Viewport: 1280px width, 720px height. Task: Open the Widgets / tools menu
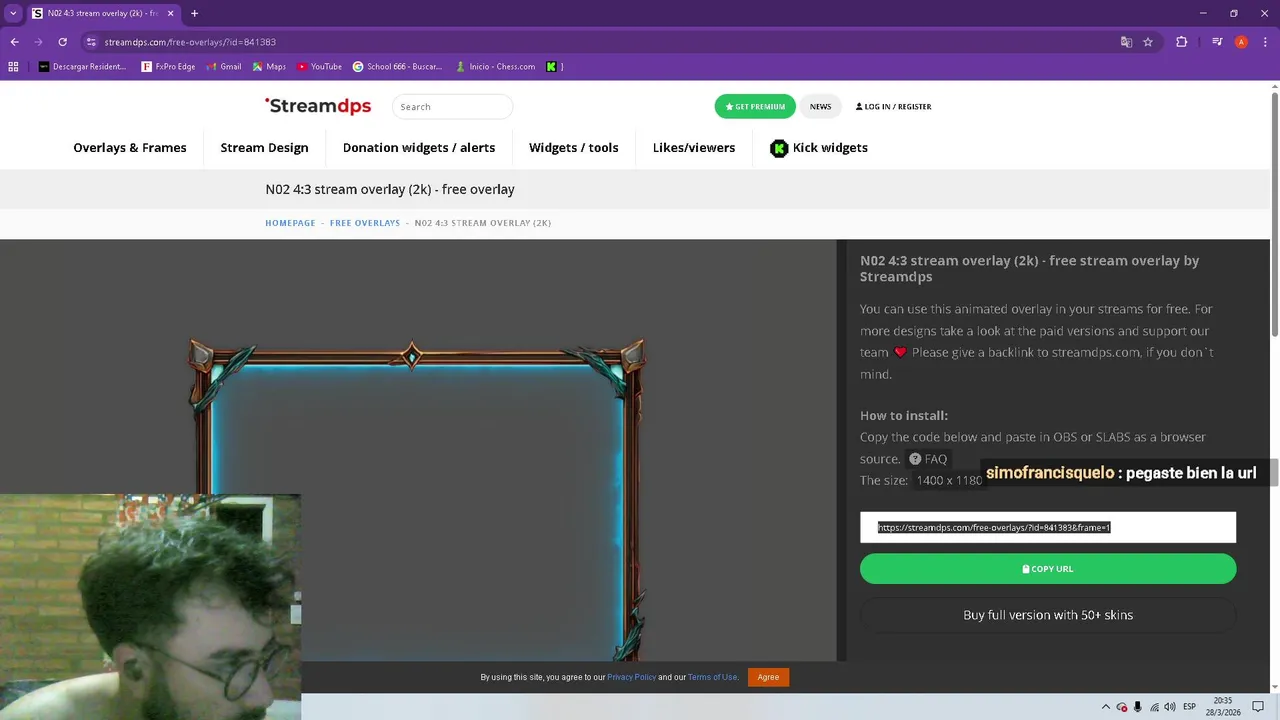(574, 148)
